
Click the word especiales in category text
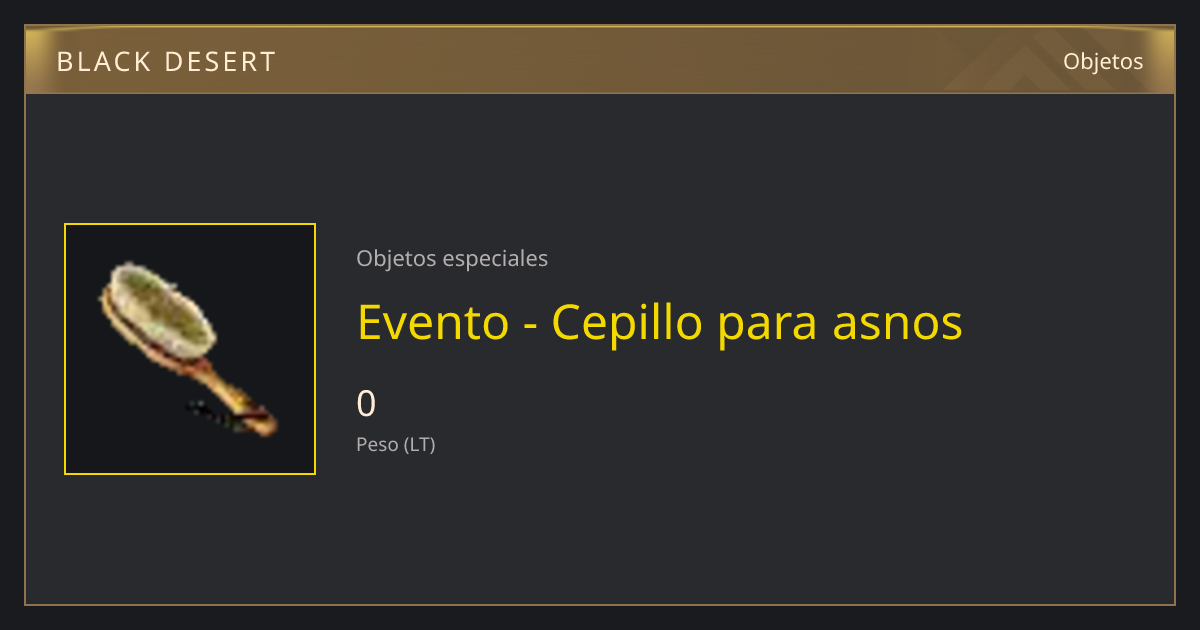click(x=495, y=258)
